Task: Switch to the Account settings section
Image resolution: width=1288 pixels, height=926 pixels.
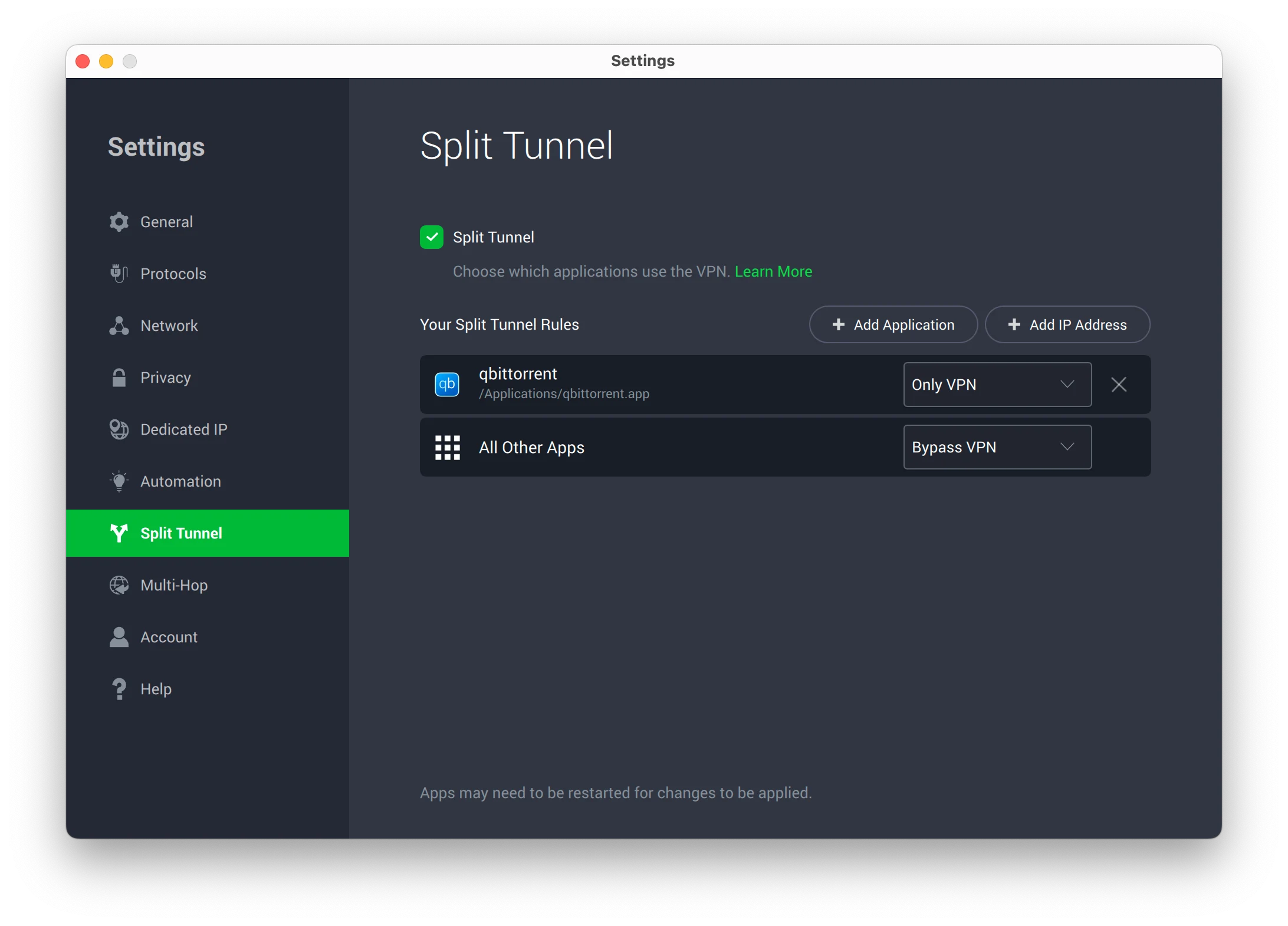Action: point(168,637)
